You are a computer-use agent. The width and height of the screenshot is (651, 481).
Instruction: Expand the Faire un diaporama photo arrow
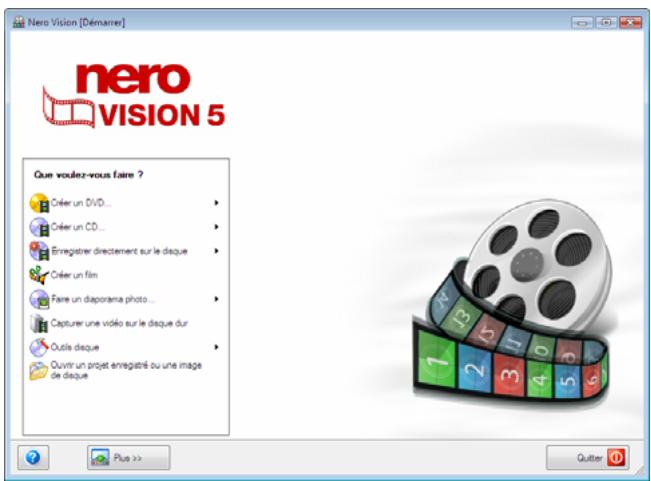(x=216, y=299)
